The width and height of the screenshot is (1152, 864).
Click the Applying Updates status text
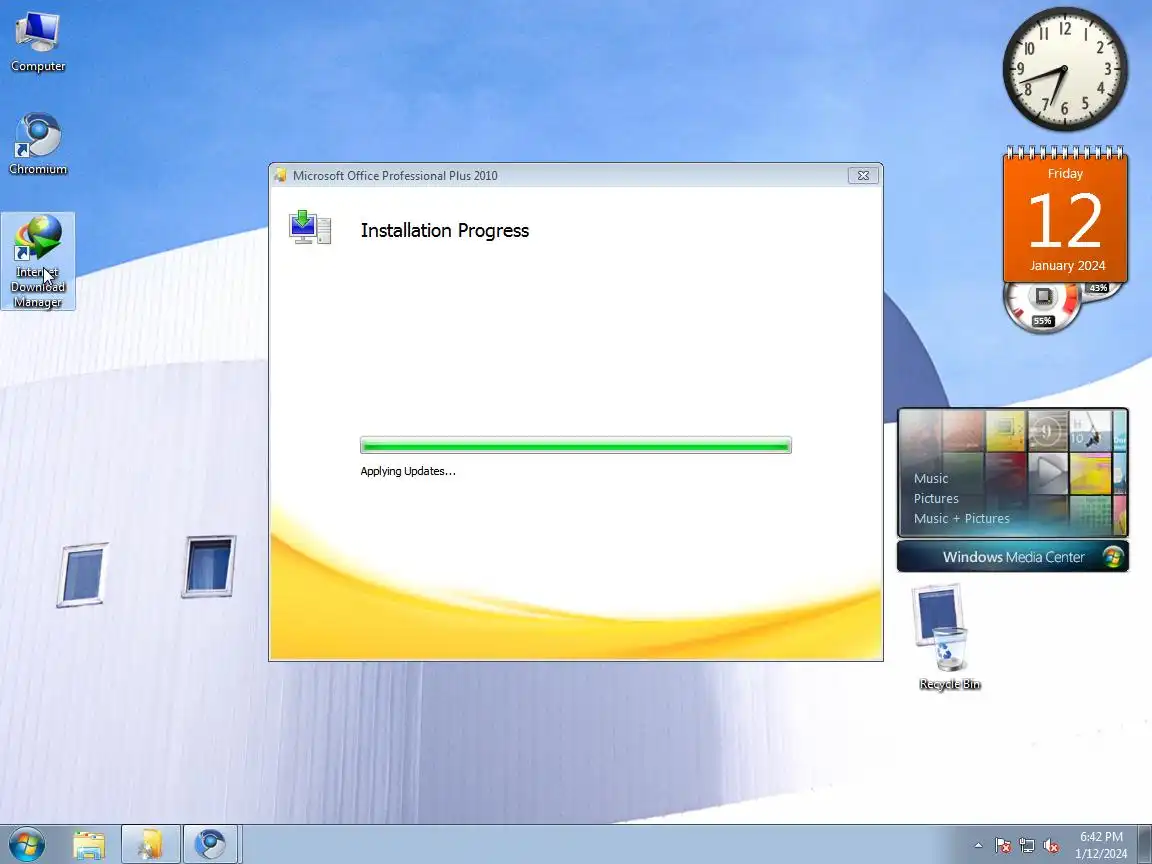click(408, 471)
